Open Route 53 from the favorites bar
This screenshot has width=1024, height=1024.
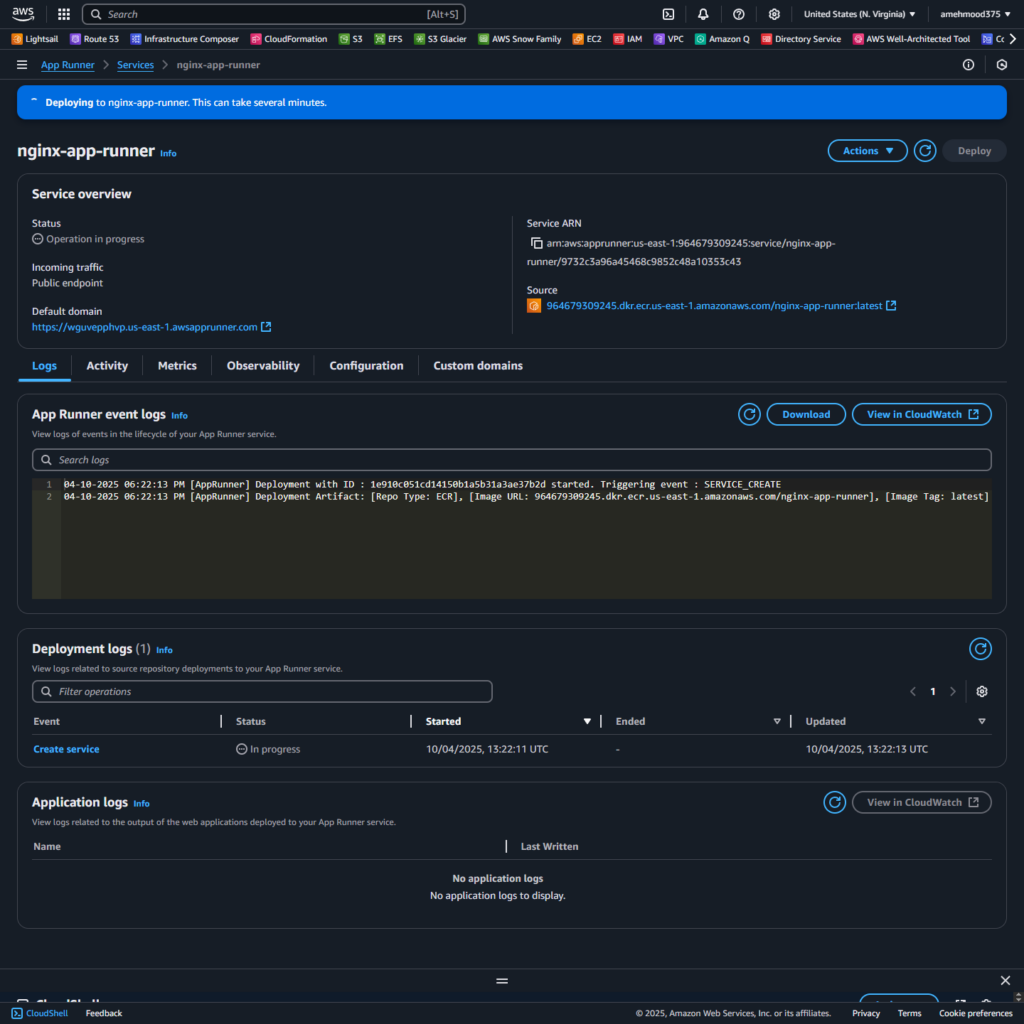[x=95, y=39]
